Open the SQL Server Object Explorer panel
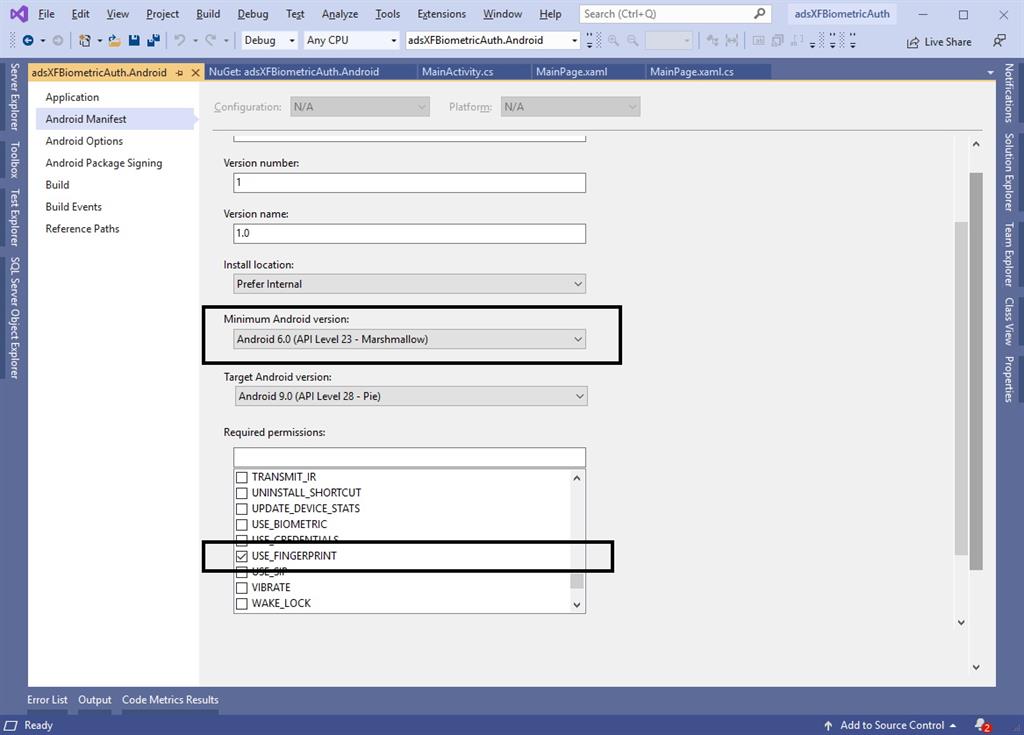This screenshot has height=735, width=1024. coord(14,318)
